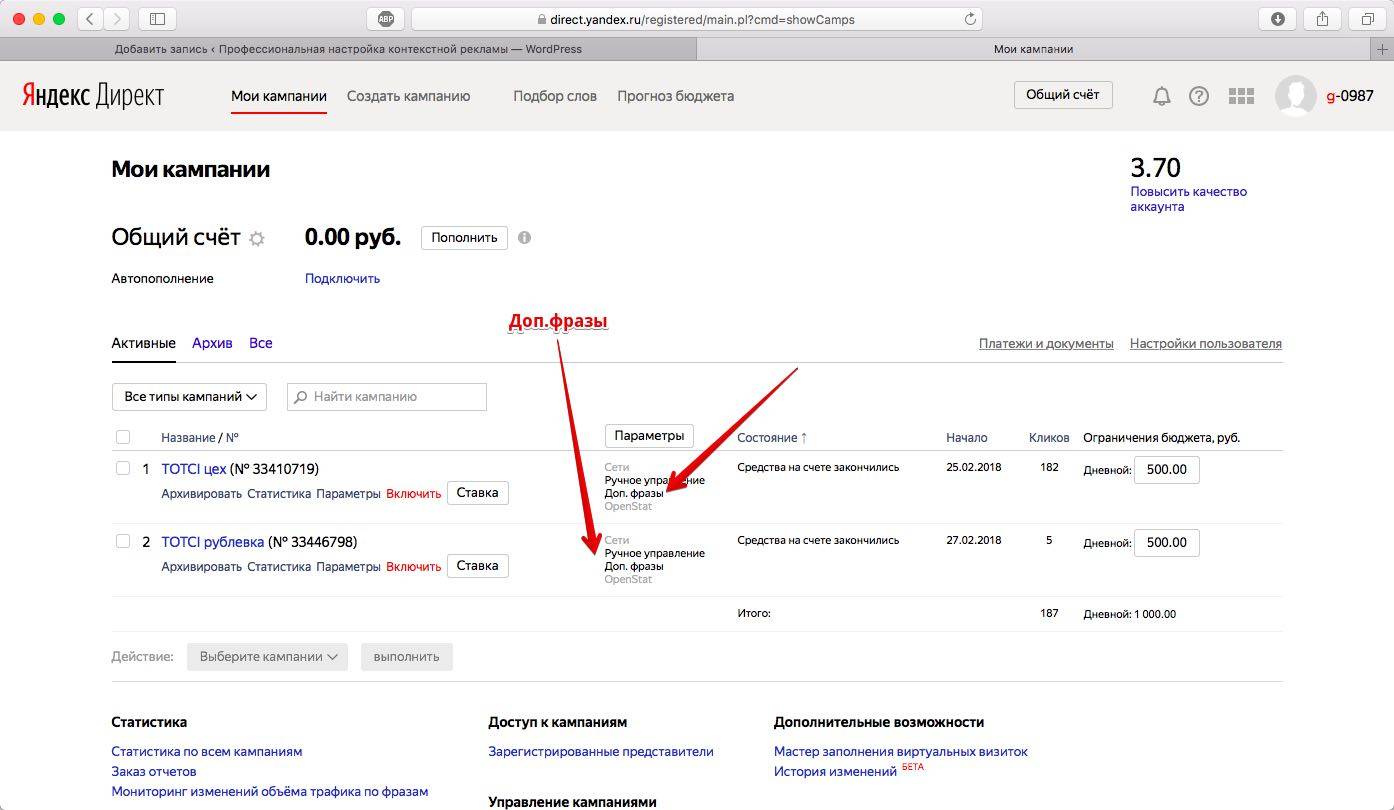The width and height of the screenshot is (1394, 810).
Task: Click the help question mark icon
Action: click(x=1199, y=96)
